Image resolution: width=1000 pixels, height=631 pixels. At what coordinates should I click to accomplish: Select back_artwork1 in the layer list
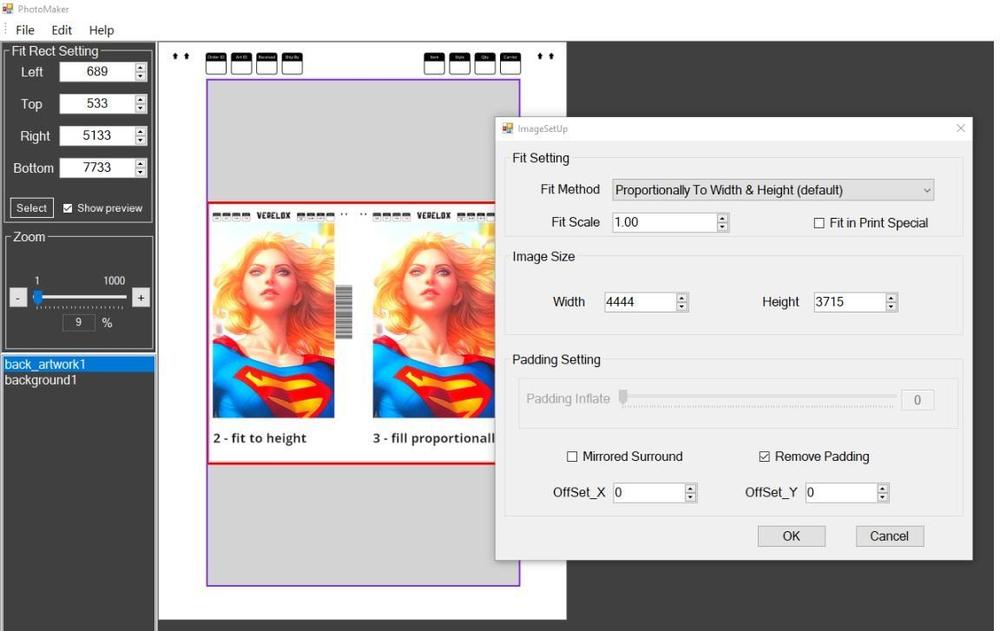[x=78, y=364]
